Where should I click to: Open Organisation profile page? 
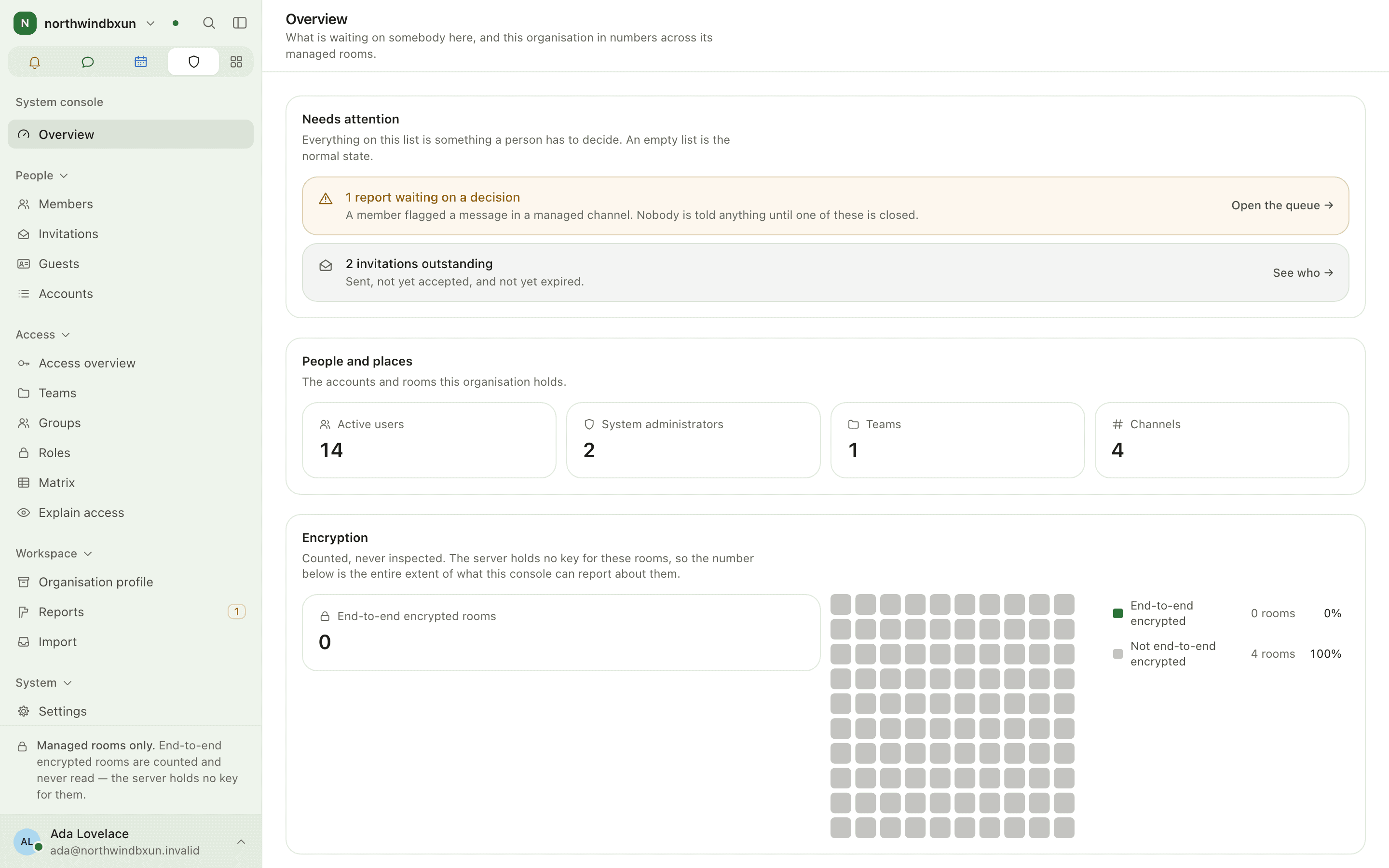[131, 582]
